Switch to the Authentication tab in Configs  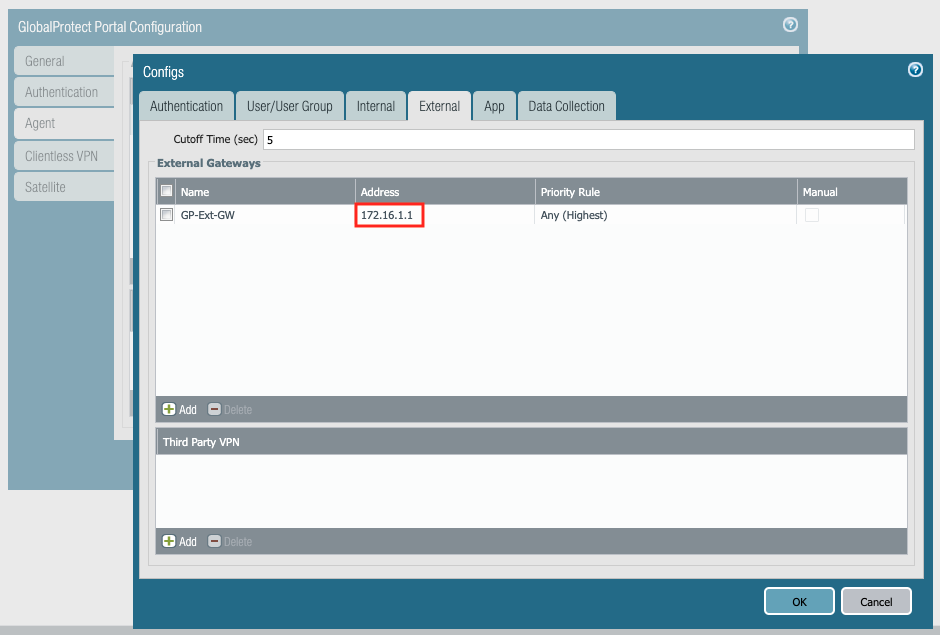pyautogui.click(x=186, y=106)
